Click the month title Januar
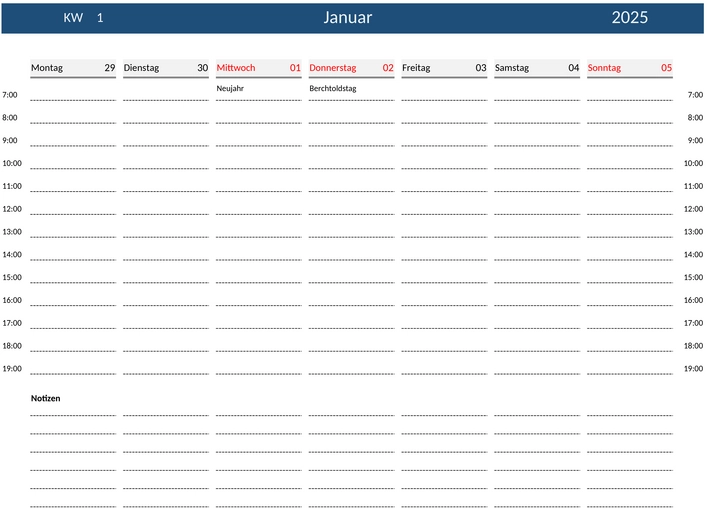 tap(348, 18)
